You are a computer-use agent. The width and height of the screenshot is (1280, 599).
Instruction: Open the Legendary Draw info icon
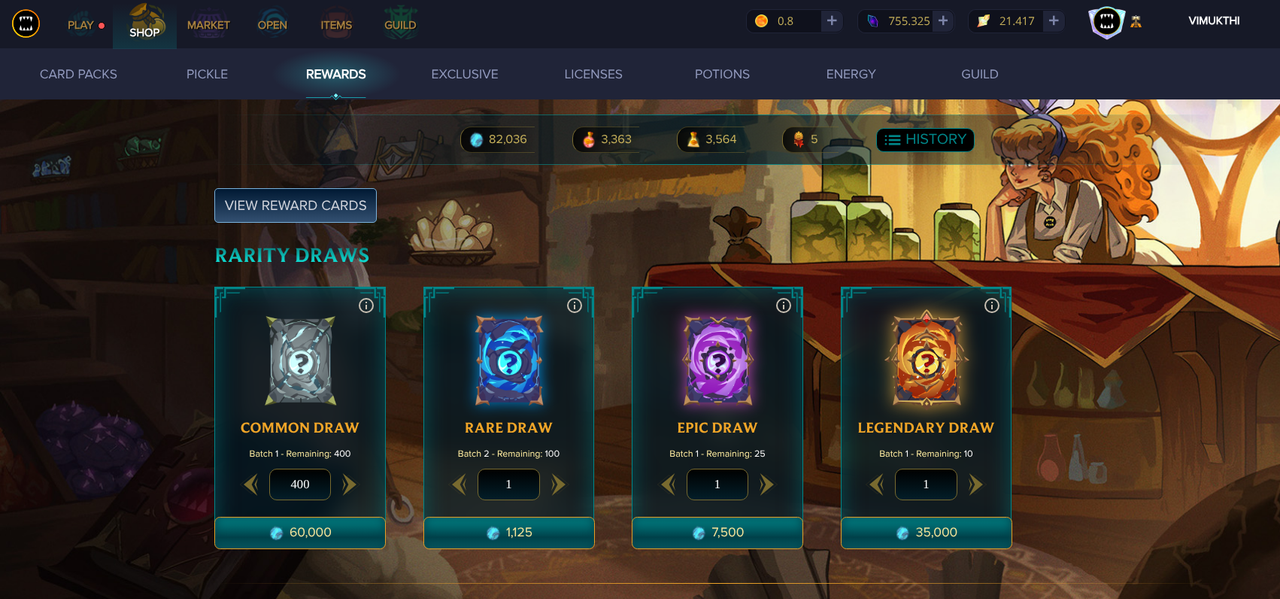point(992,305)
